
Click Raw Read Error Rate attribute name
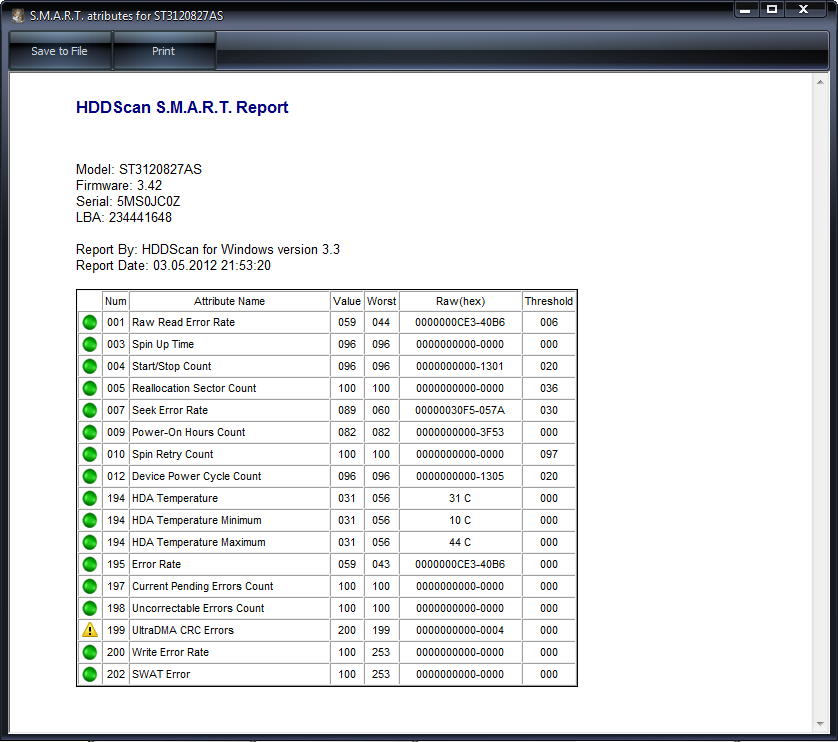183,322
